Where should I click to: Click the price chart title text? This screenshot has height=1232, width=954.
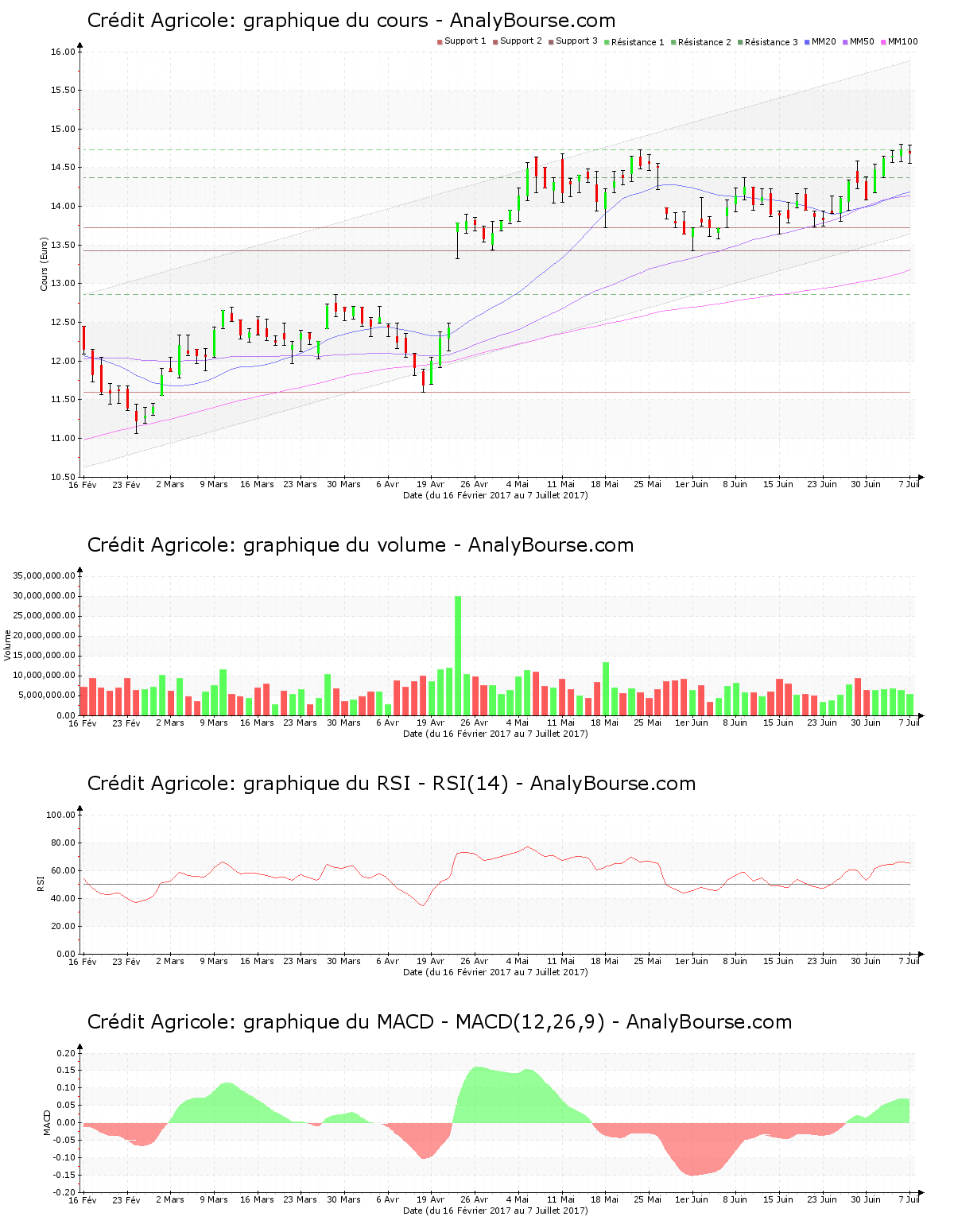click(351, 21)
